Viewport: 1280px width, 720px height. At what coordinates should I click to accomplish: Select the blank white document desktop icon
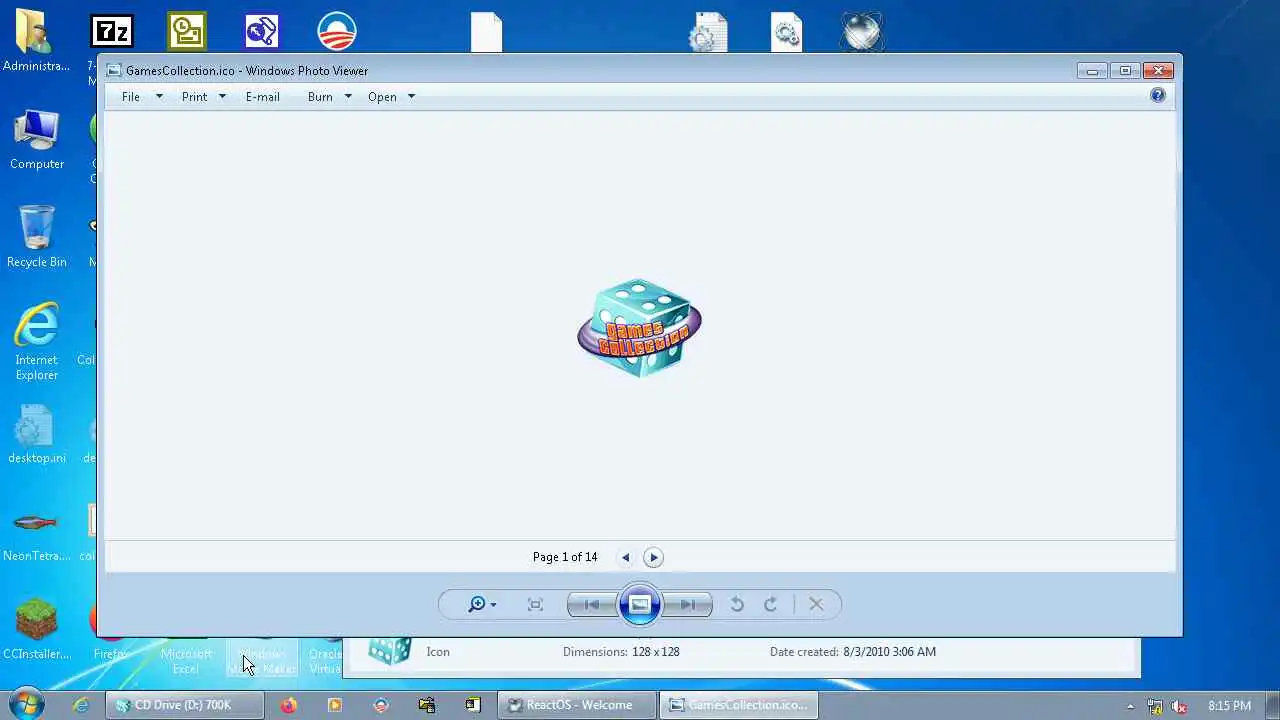(x=486, y=31)
